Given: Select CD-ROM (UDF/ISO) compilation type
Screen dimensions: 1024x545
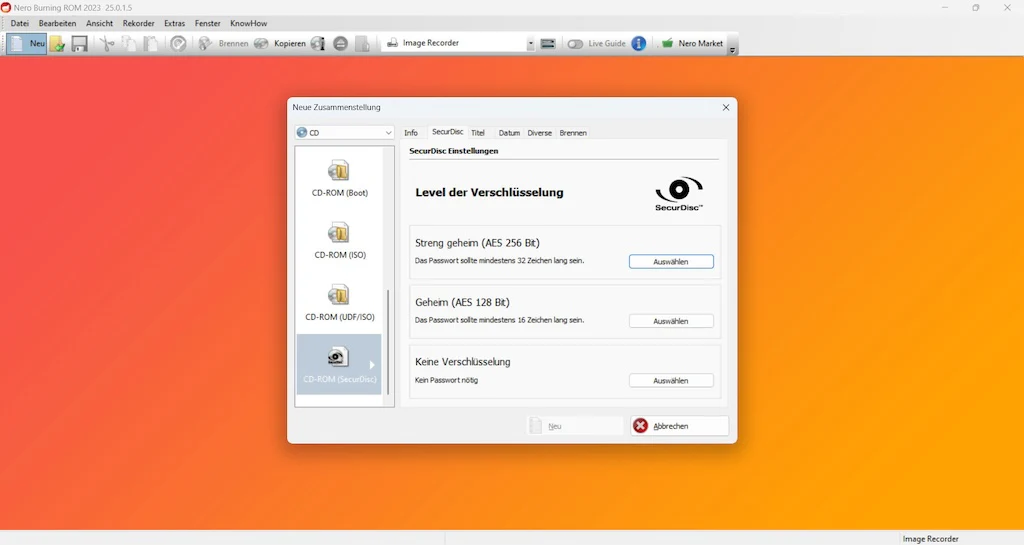Looking at the screenshot, I should [340, 302].
